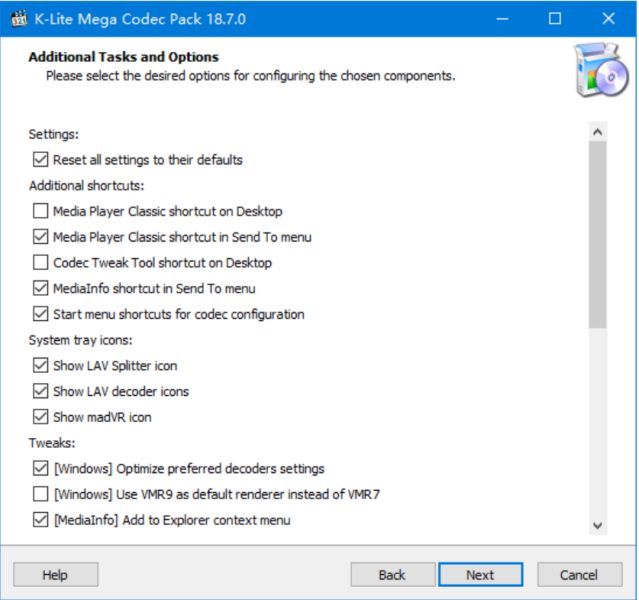Minimize the installer window
The image size is (639, 600).
pyautogui.click(x=502, y=19)
